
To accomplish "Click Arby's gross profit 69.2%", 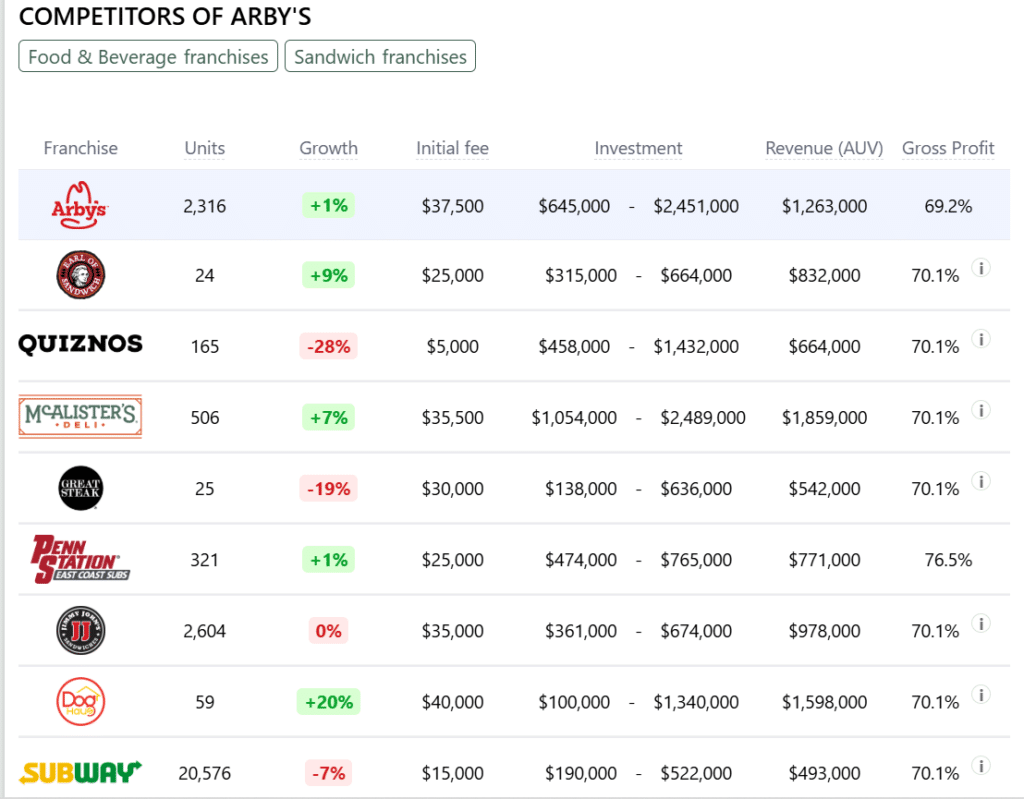I will coord(948,206).
